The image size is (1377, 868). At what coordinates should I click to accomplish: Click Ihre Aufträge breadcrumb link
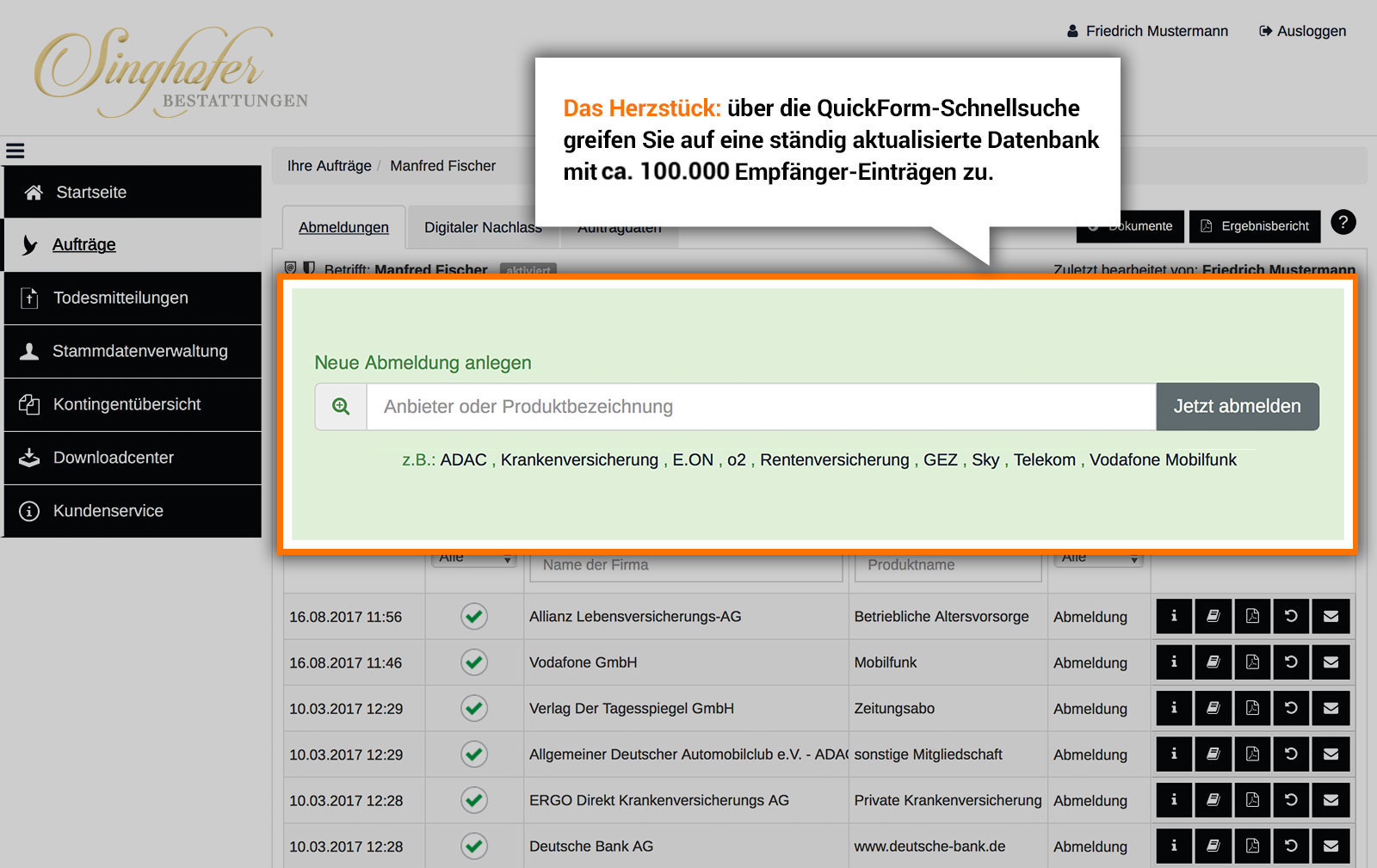pyautogui.click(x=330, y=166)
